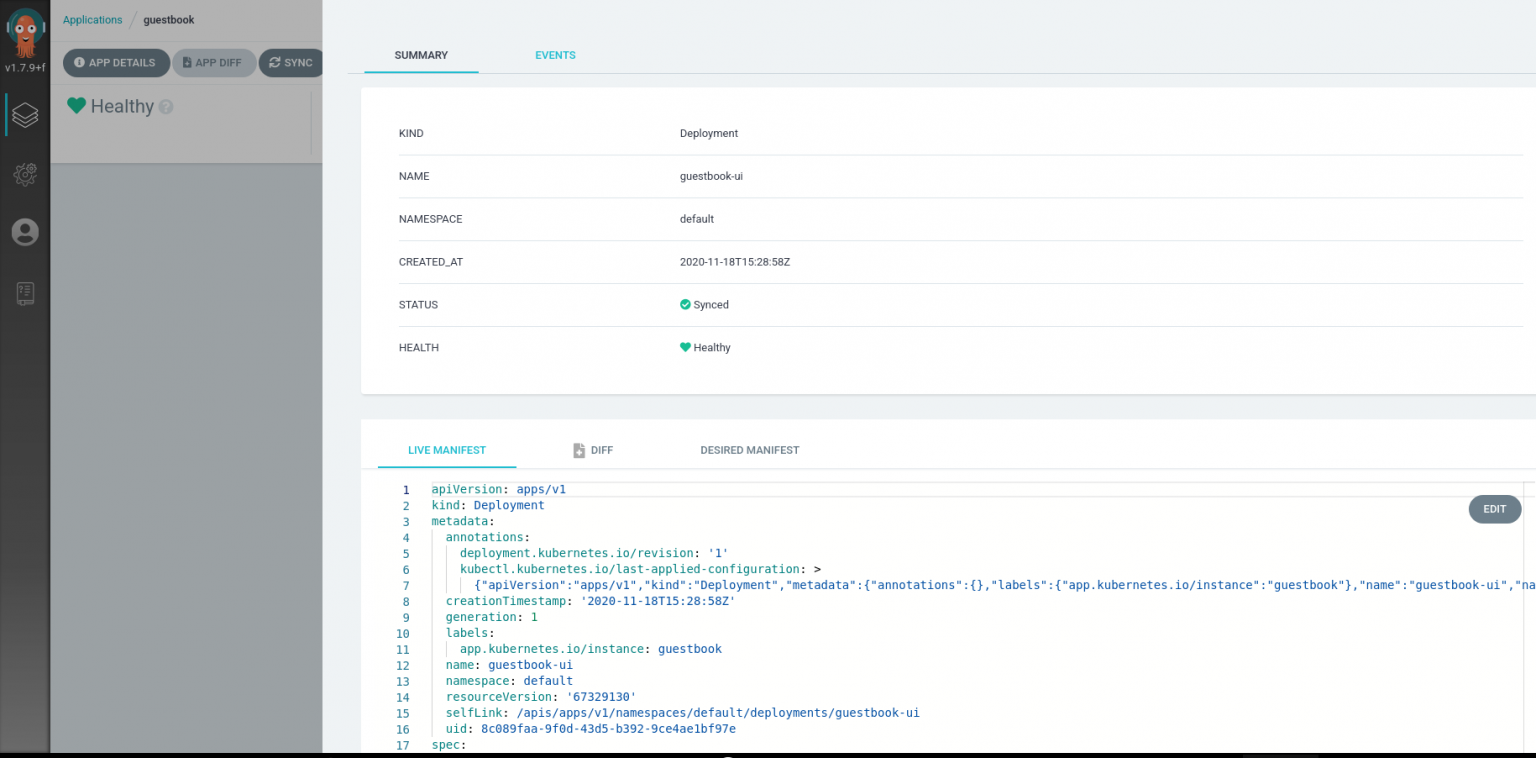Open Settings using the gear icon
1536x758 pixels.
(25, 174)
